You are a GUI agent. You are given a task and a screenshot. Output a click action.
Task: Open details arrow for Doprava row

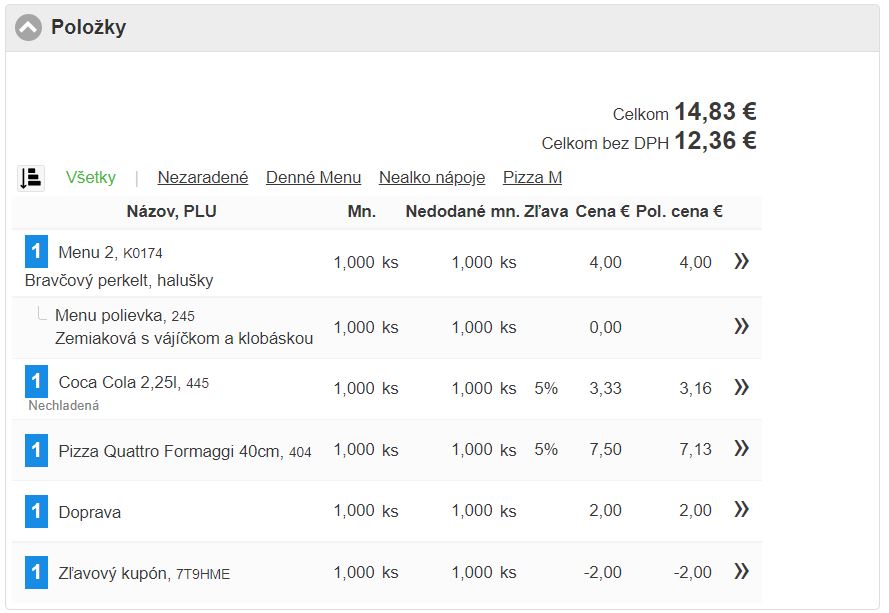pyautogui.click(x=741, y=510)
